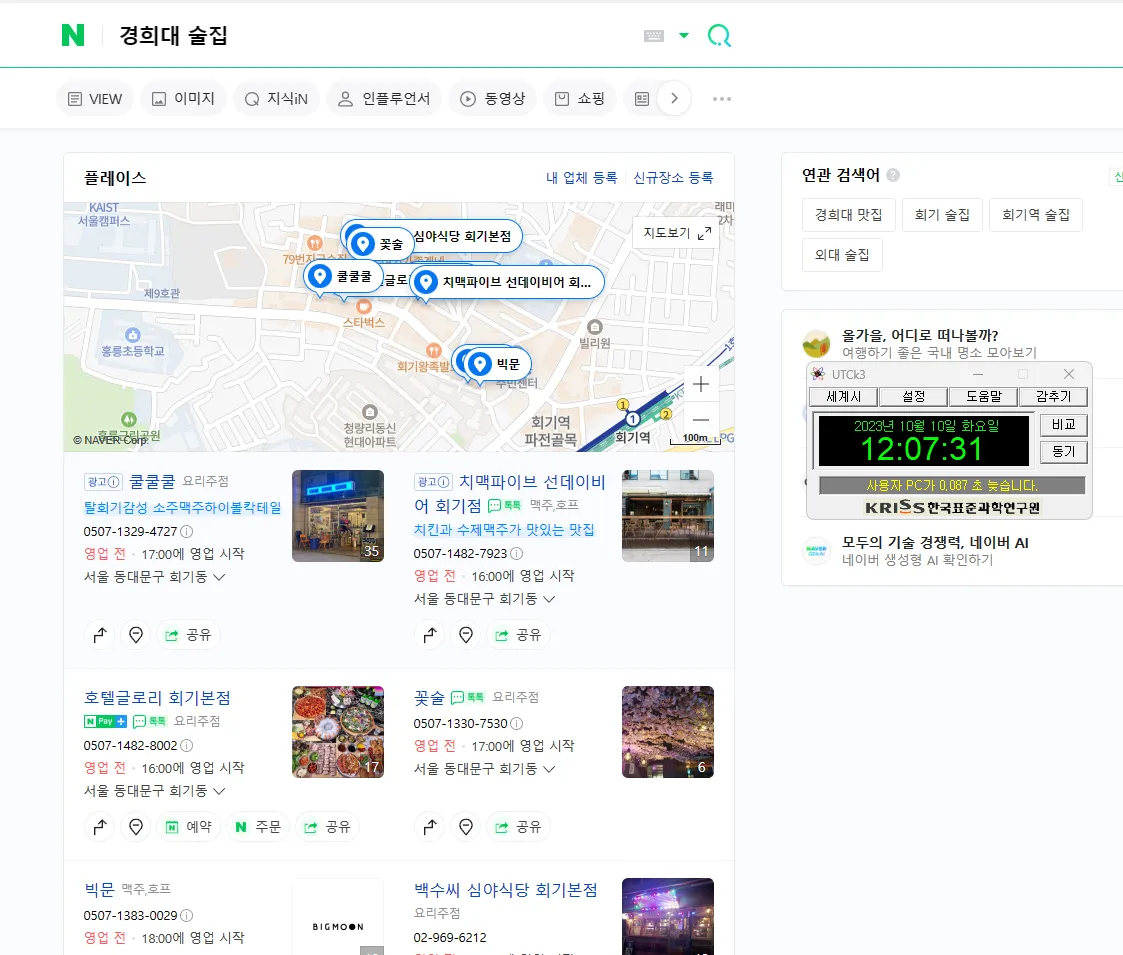The width and height of the screenshot is (1123, 955).
Task: Click the location pin icon under 치맥파이브
Action: coord(466,634)
